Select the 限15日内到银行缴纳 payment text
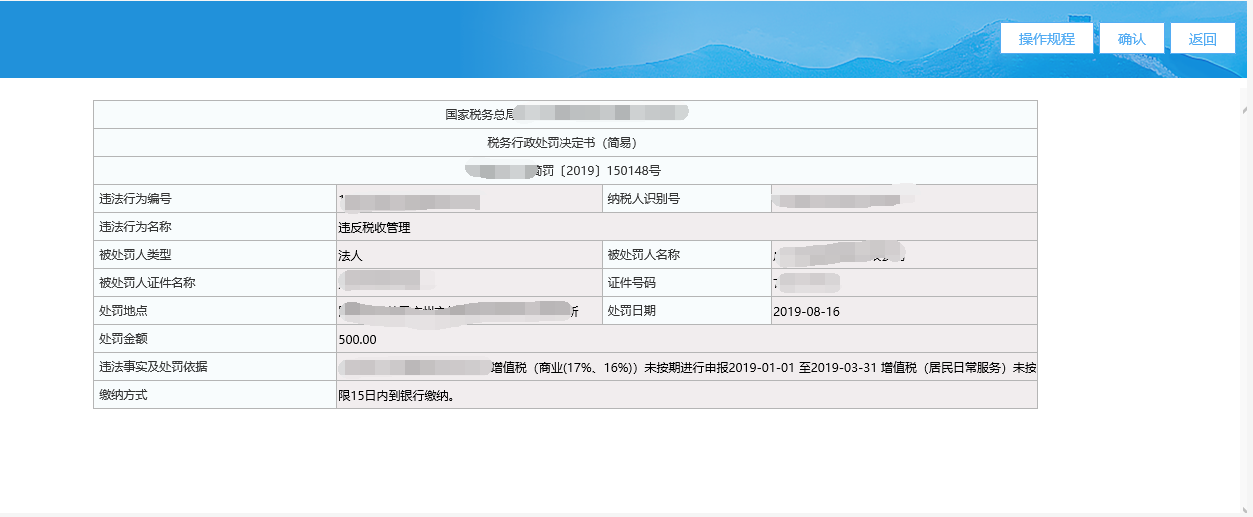 398,395
